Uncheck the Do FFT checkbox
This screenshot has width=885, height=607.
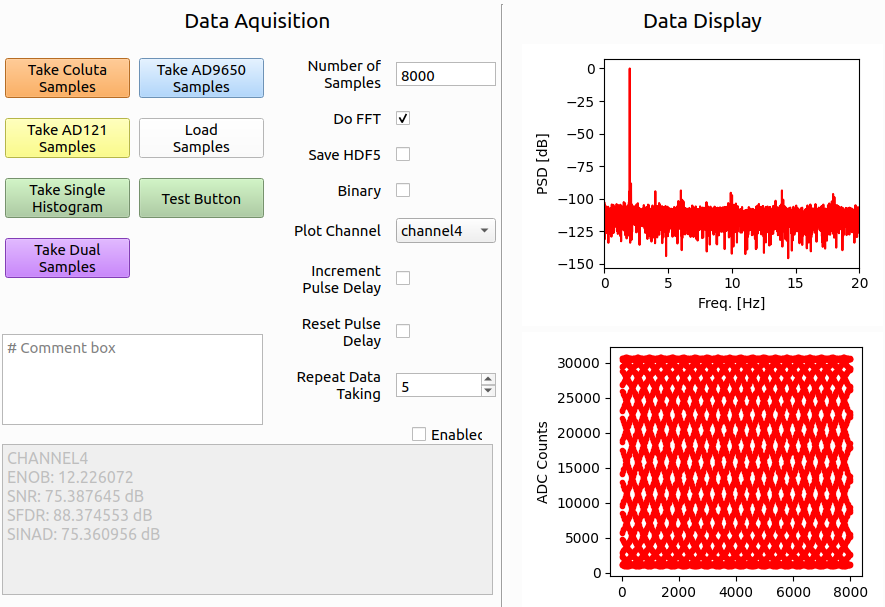[x=403, y=118]
